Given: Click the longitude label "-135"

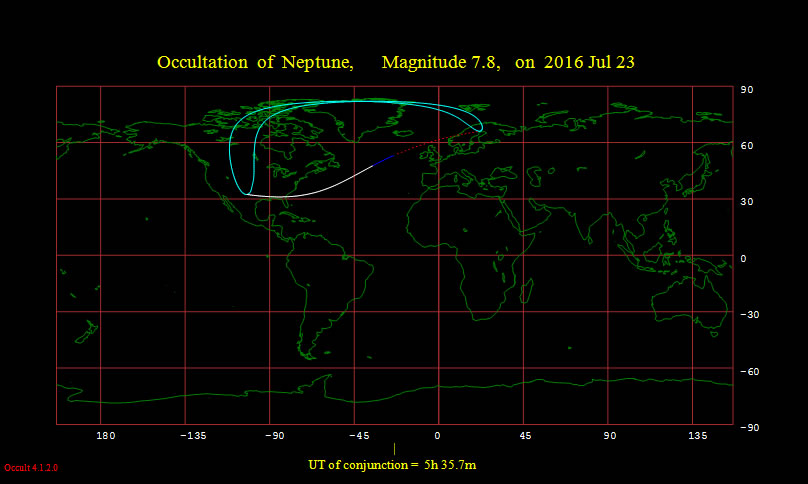Looking at the screenshot, I should [193, 436].
